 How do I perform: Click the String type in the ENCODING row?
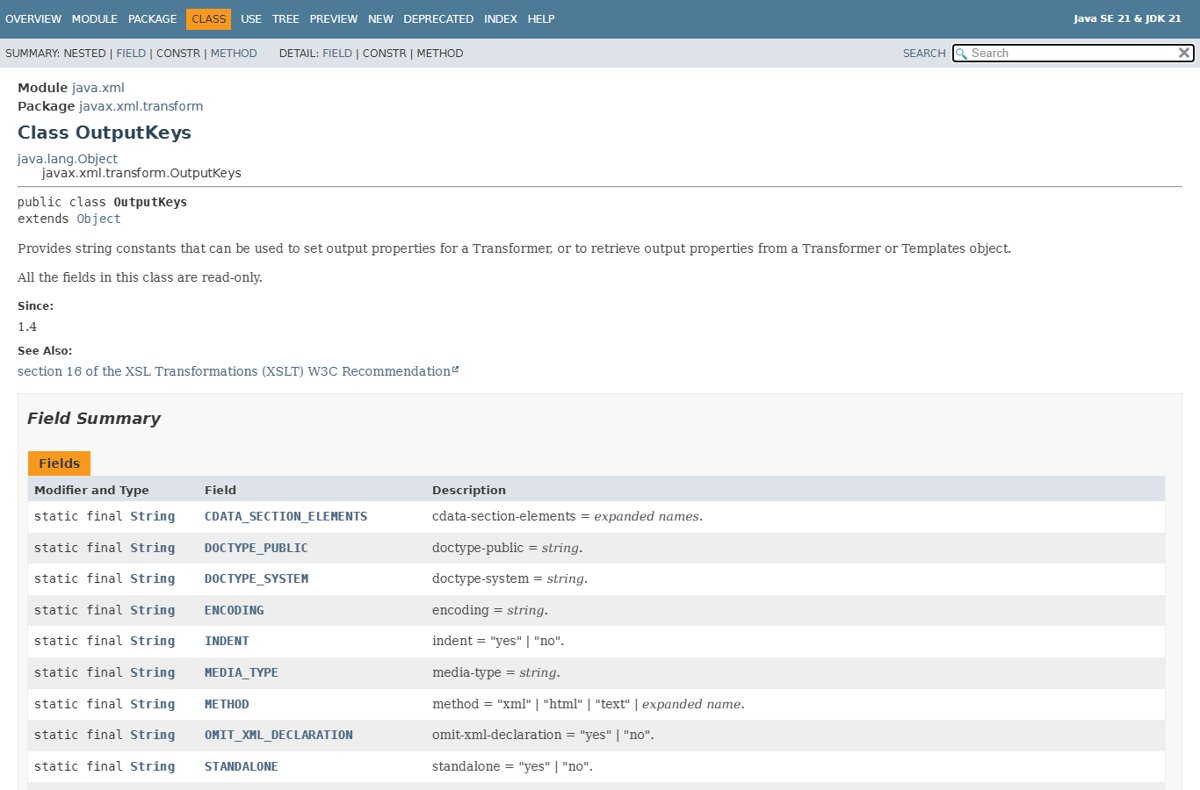click(x=152, y=610)
